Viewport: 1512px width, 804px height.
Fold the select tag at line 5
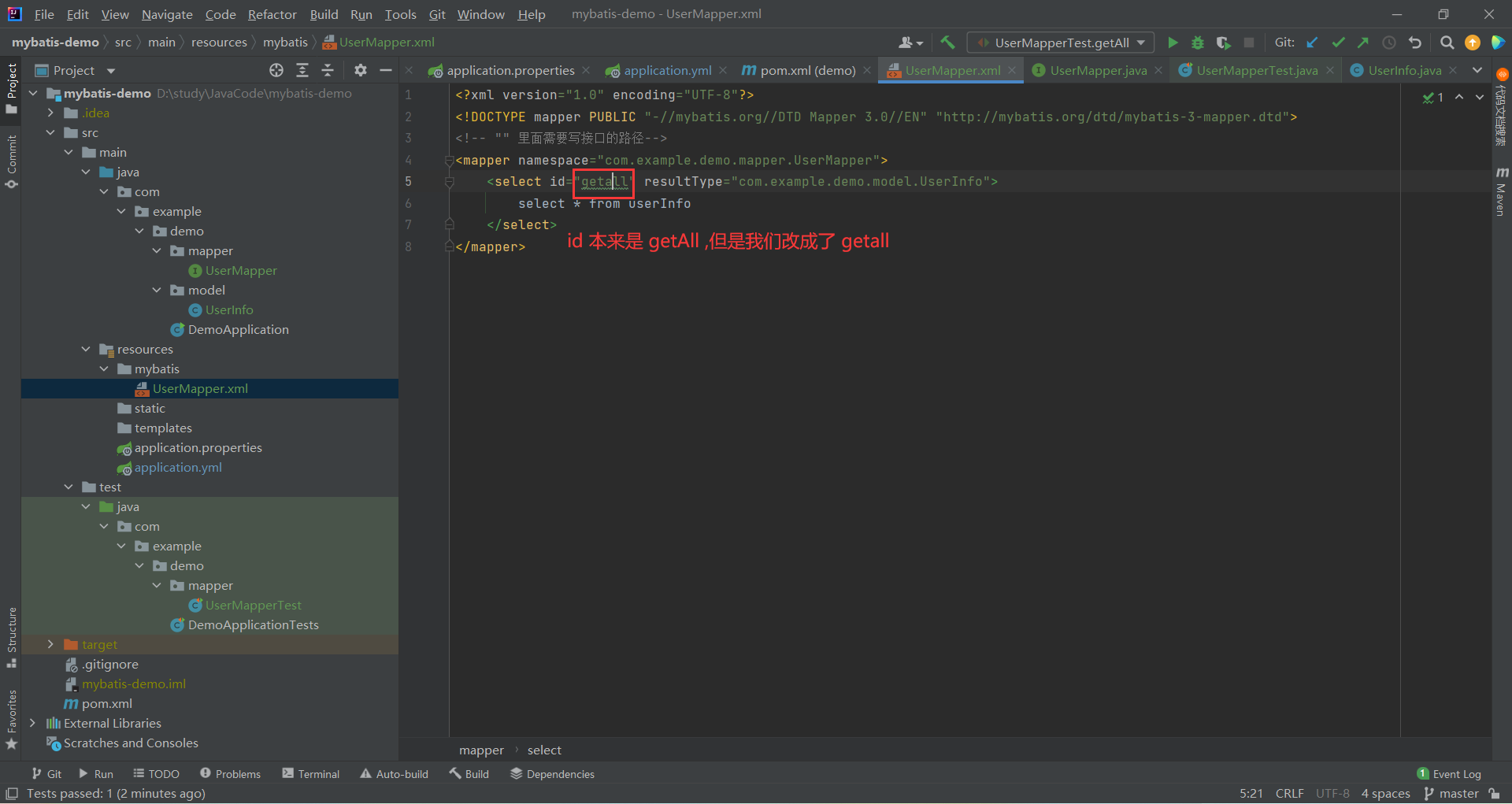450,182
